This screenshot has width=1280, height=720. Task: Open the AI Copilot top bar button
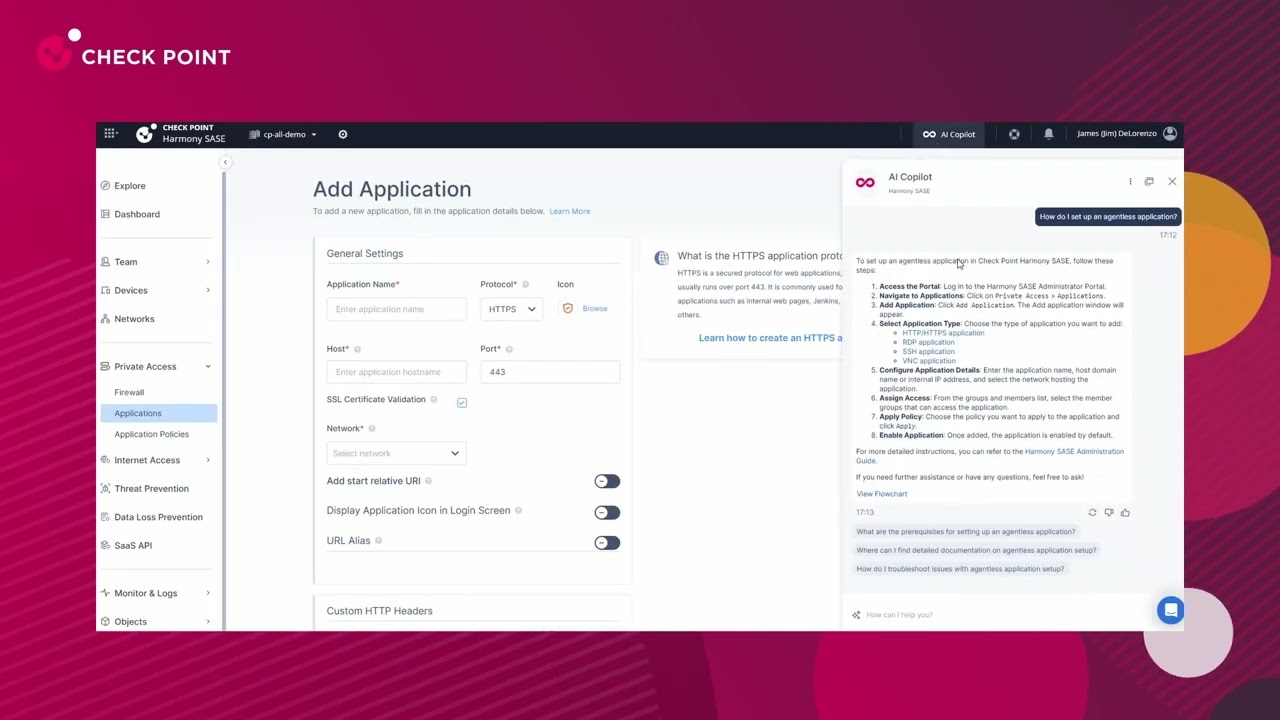[x=949, y=134]
